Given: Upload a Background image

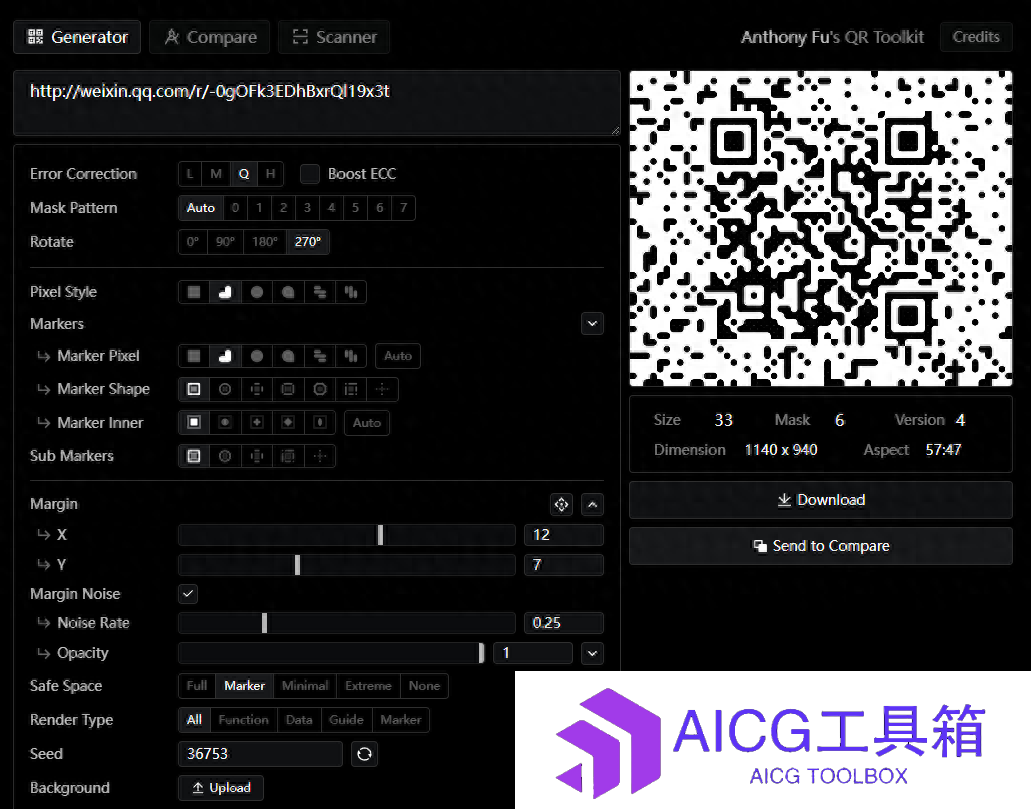Looking at the screenshot, I should [x=221, y=788].
